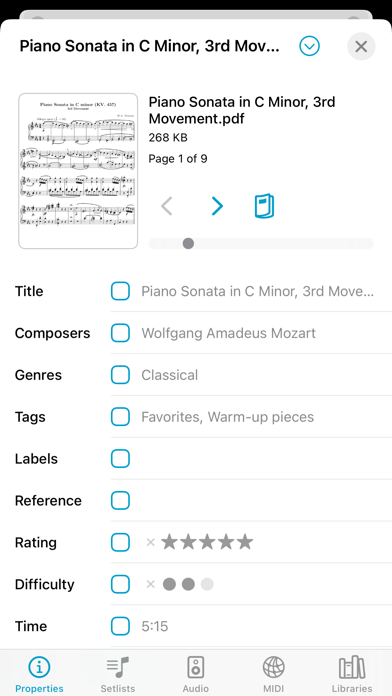Go to previous page with left arrow
392x696 pixels.
(166, 206)
